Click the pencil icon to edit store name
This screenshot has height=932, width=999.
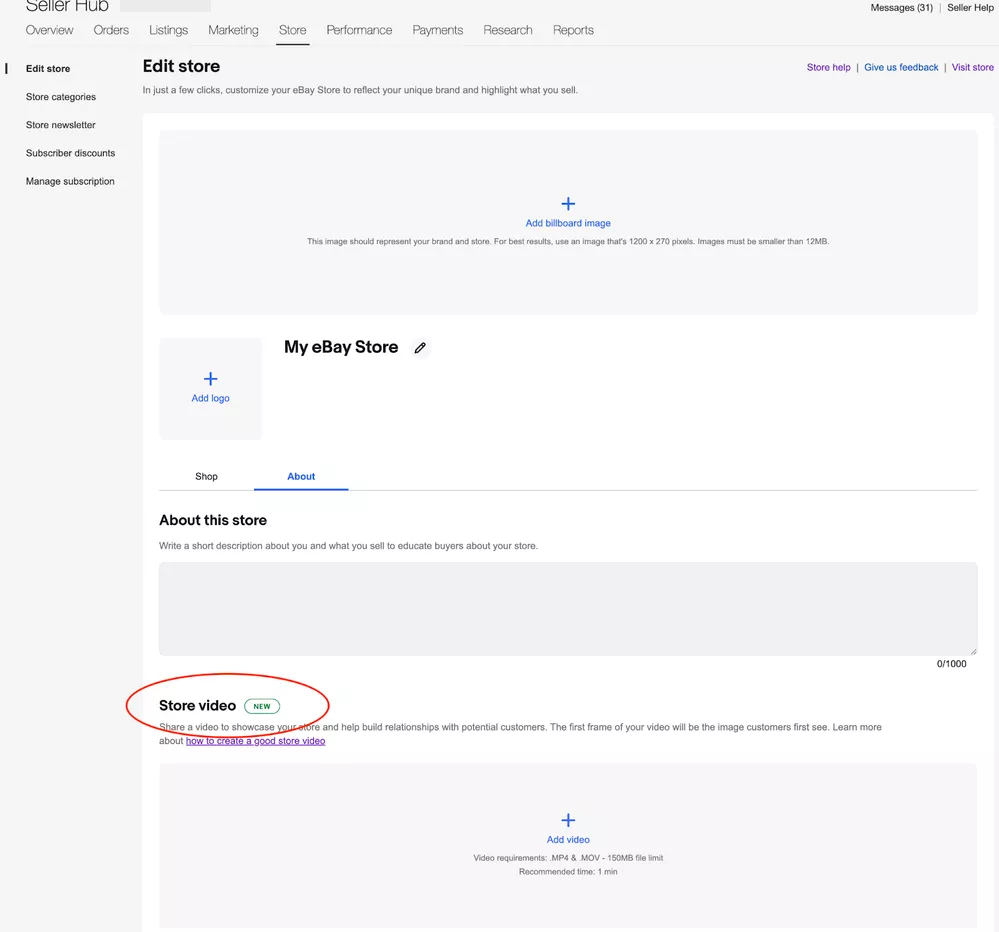(420, 348)
